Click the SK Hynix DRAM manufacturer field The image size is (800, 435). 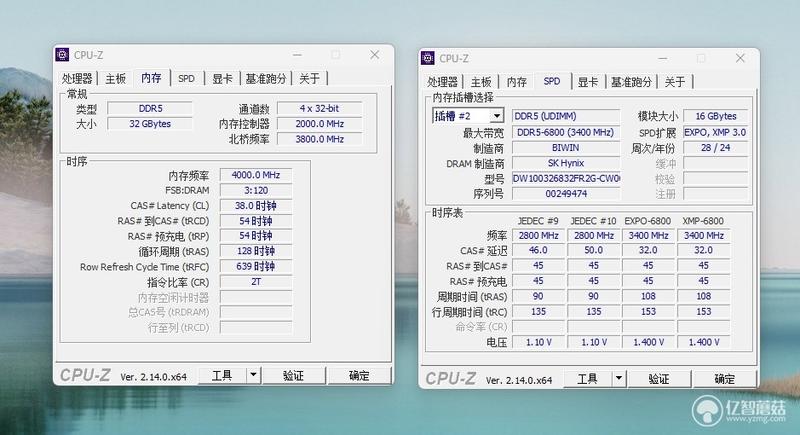coord(566,163)
